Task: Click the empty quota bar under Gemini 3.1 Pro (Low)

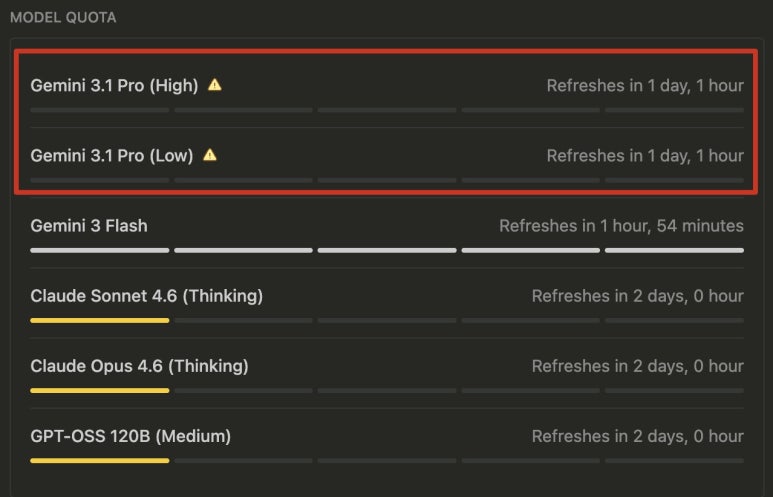Action: [x=387, y=179]
